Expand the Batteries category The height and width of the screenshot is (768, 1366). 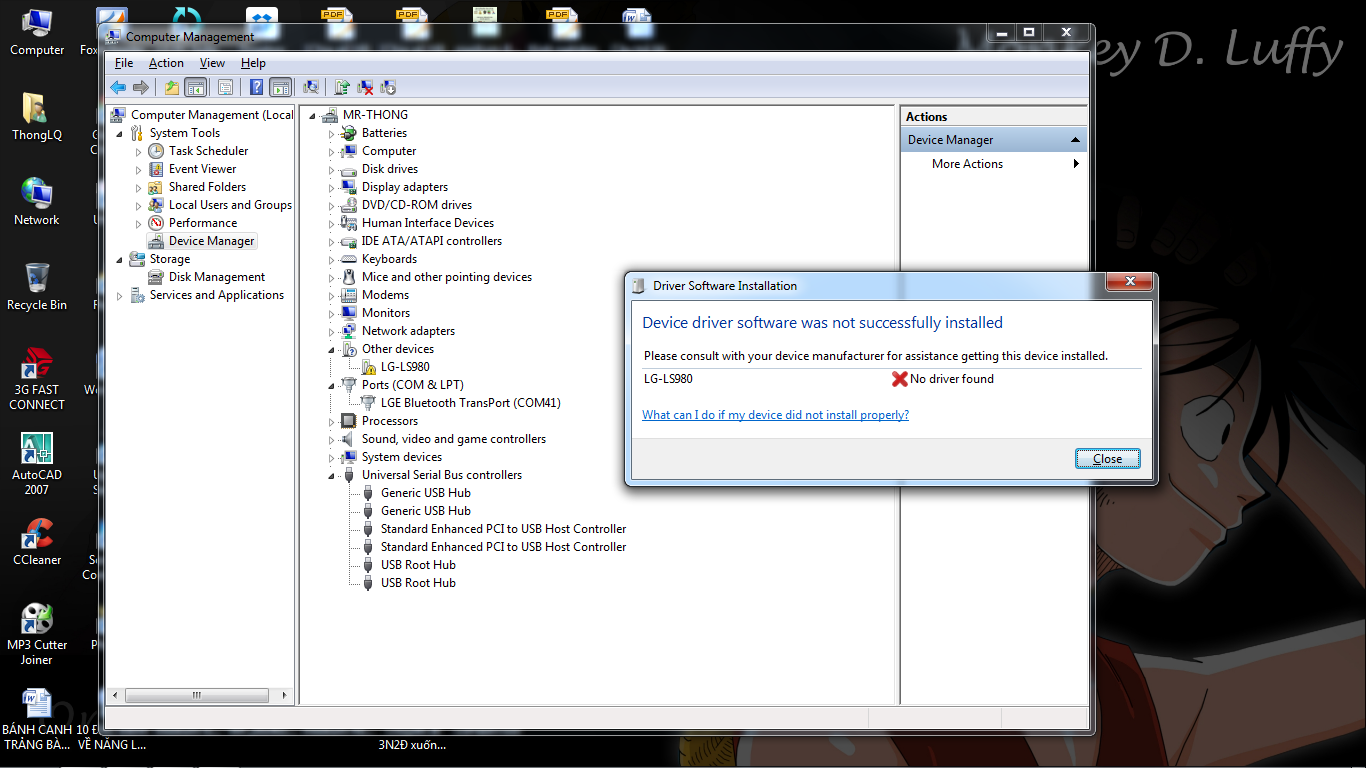(x=332, y=133)
